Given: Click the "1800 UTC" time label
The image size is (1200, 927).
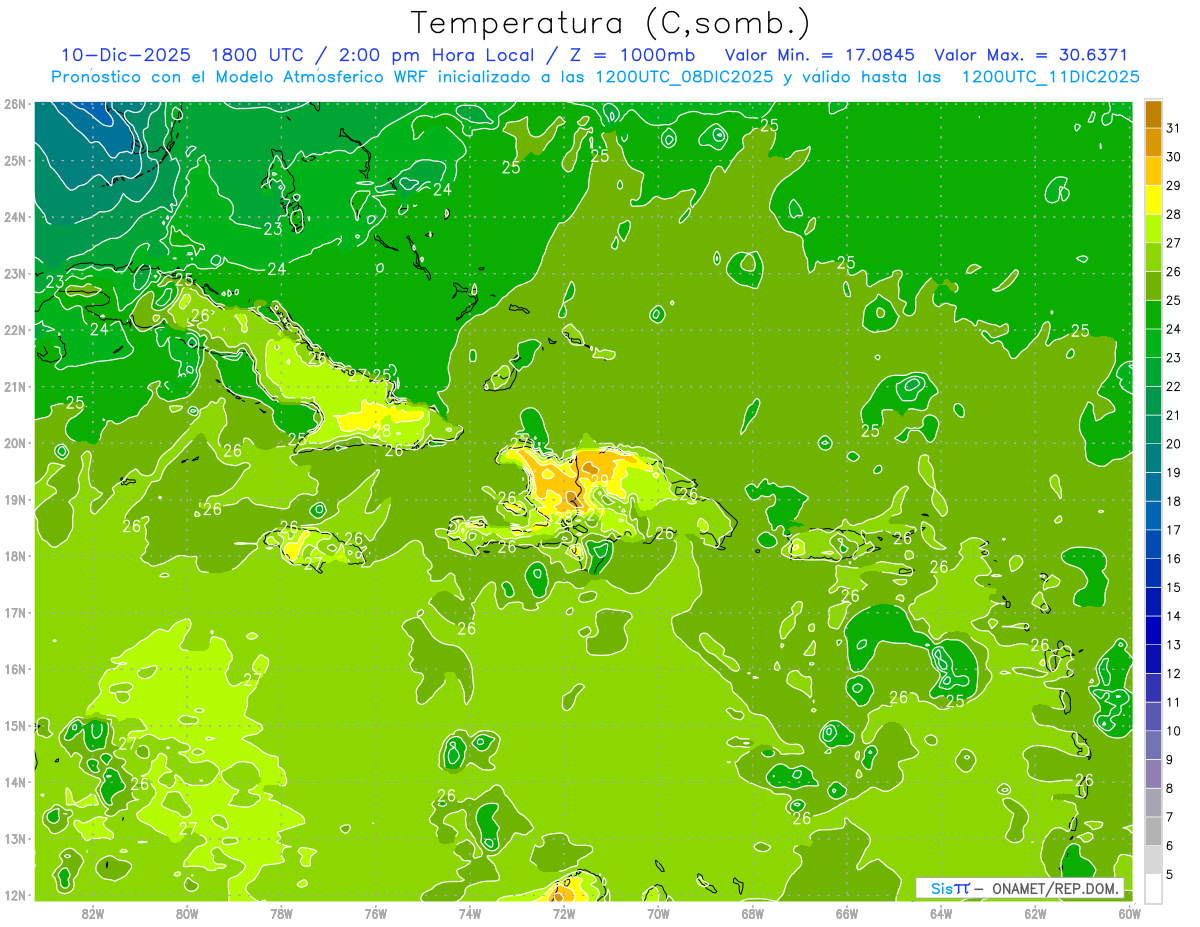Looking at the screenshot, I should (x=255, y=55).
